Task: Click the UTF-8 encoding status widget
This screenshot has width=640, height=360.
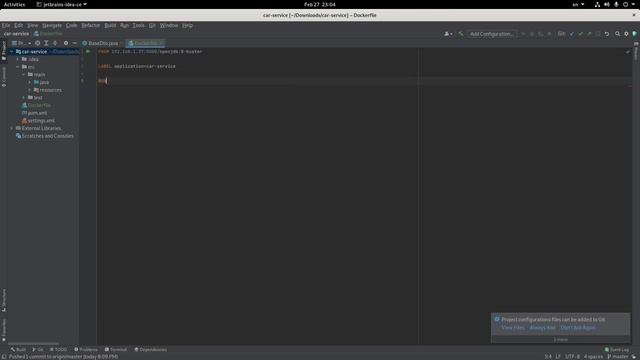Action: (x=572, y=357)
